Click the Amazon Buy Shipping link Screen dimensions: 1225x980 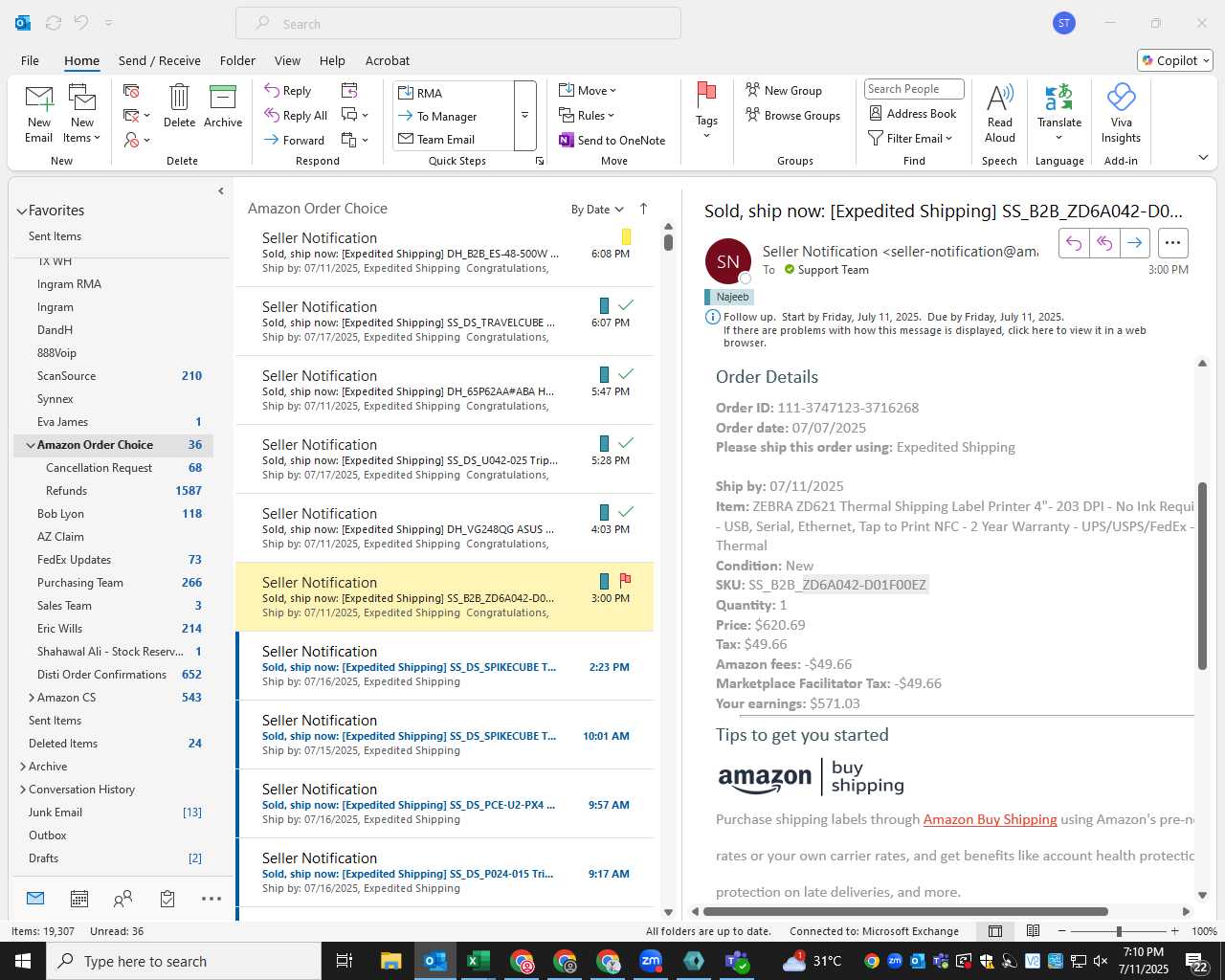pos(990,819)
